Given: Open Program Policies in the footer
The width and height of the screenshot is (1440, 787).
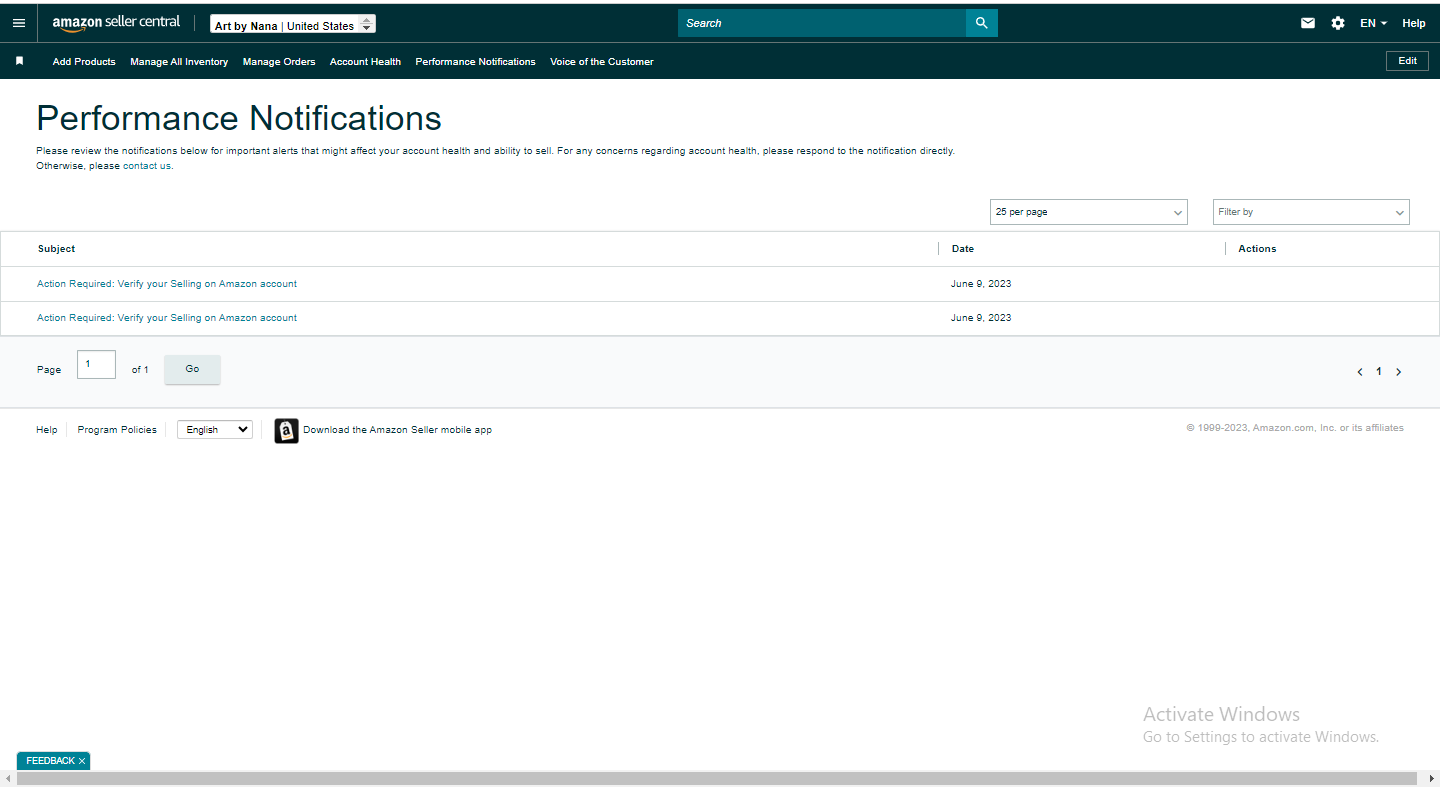Looking at the screenshot, I should [x=117, y=430].
